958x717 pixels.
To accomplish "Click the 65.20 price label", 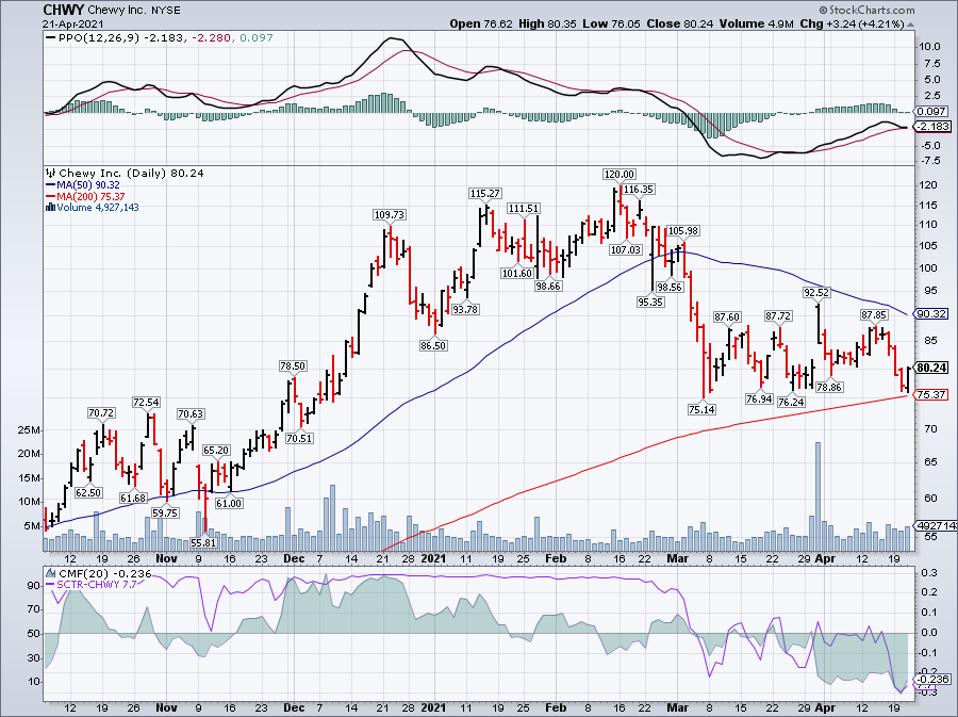I will (216, 450).
